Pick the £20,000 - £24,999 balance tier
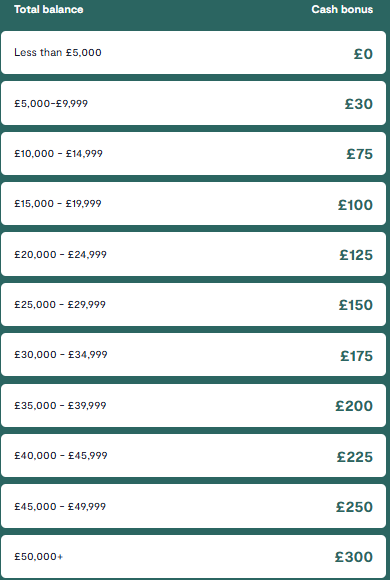 194,254
